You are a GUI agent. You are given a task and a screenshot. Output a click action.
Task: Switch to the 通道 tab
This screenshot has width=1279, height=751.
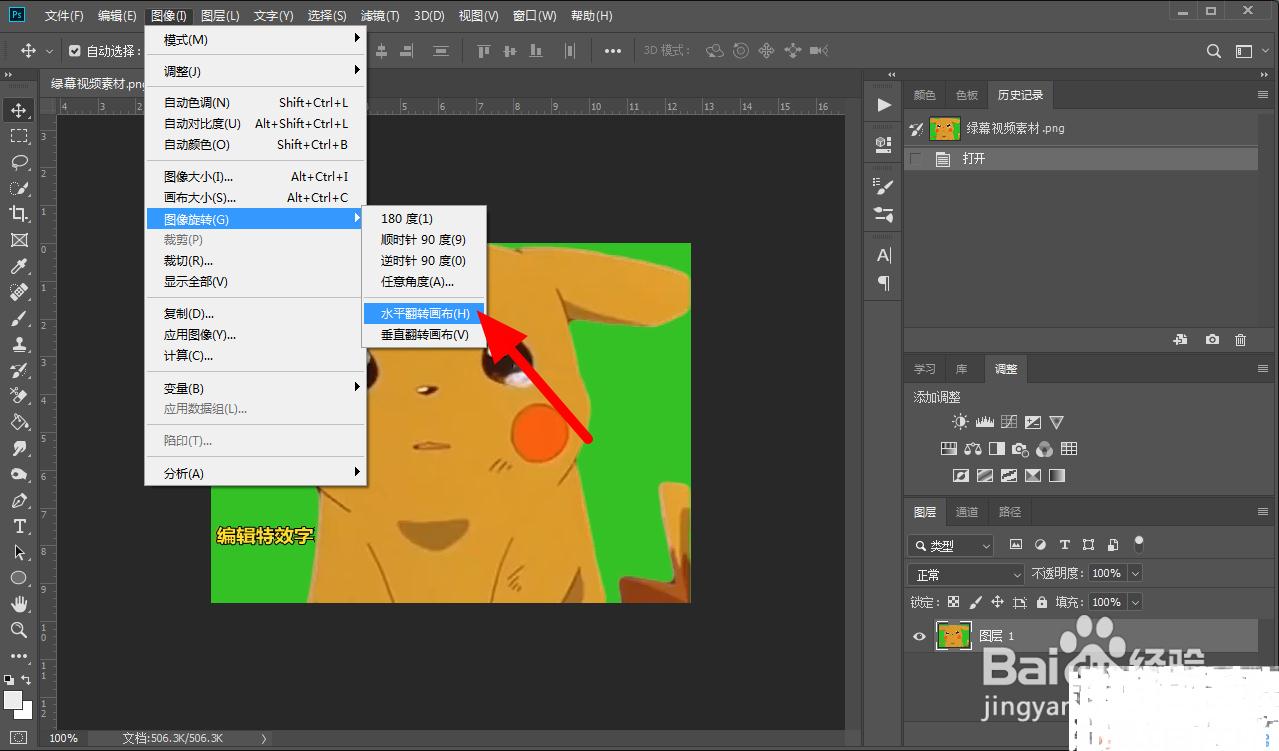click(967, 512)
